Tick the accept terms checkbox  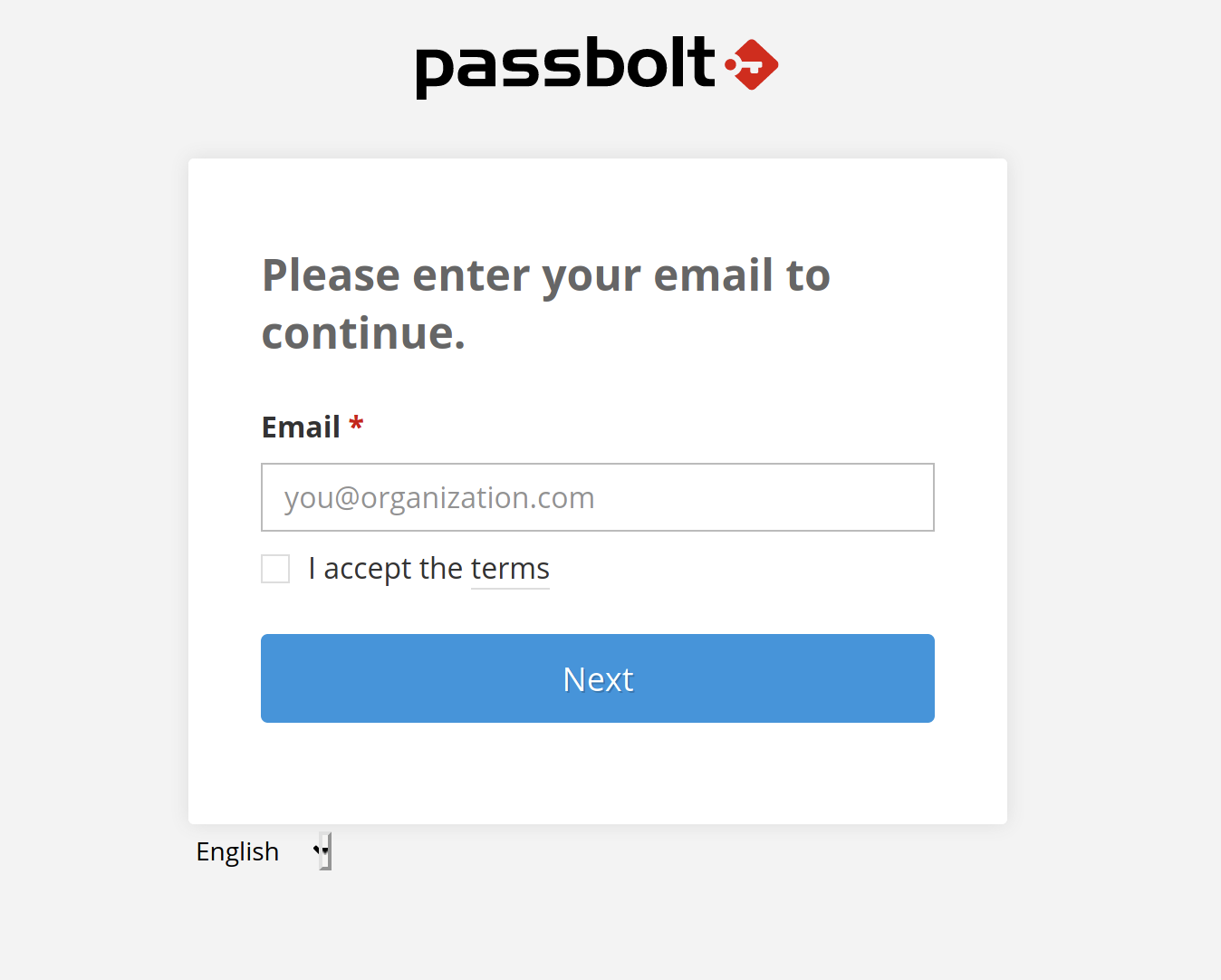[x=275, y=569]
